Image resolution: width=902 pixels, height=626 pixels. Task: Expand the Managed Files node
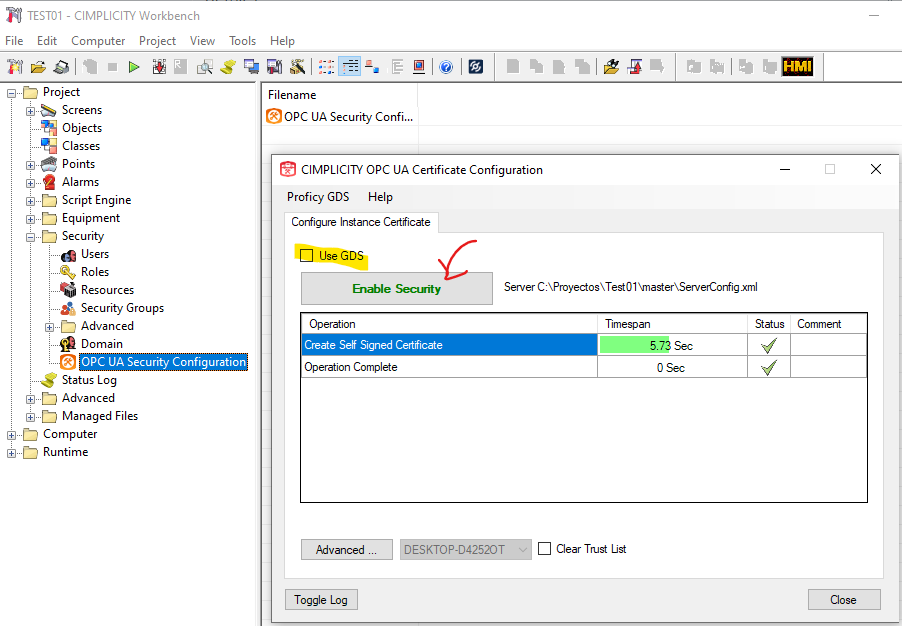30,417
